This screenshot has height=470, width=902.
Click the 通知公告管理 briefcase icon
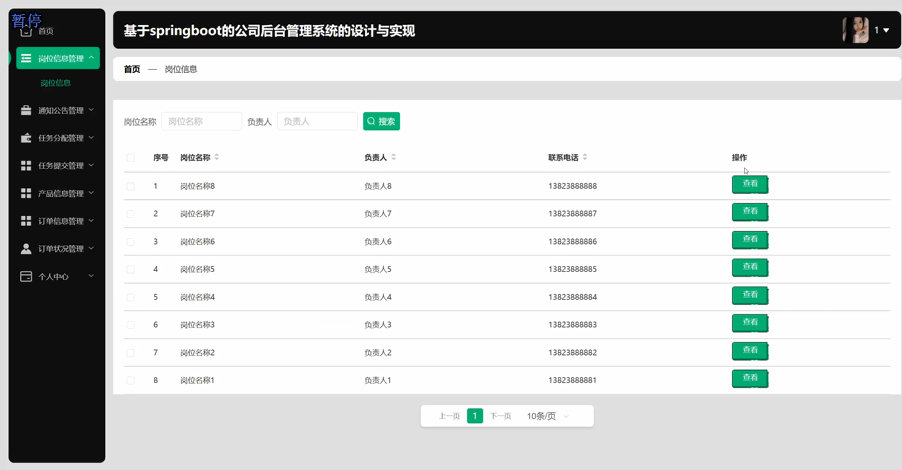point(26,110)
